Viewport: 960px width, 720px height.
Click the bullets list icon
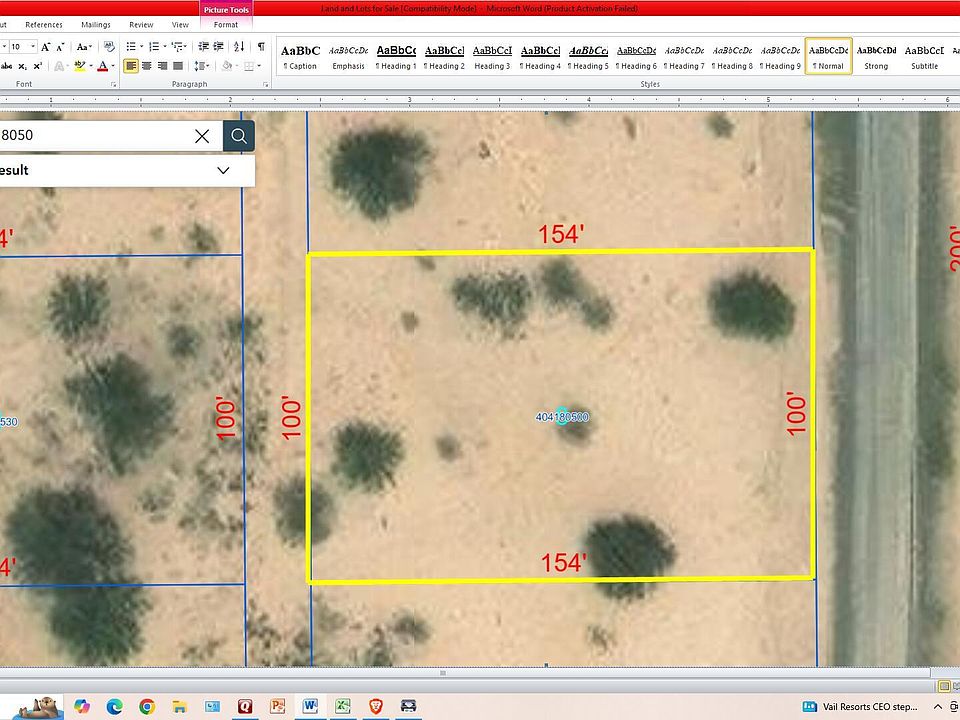point(132,46)
